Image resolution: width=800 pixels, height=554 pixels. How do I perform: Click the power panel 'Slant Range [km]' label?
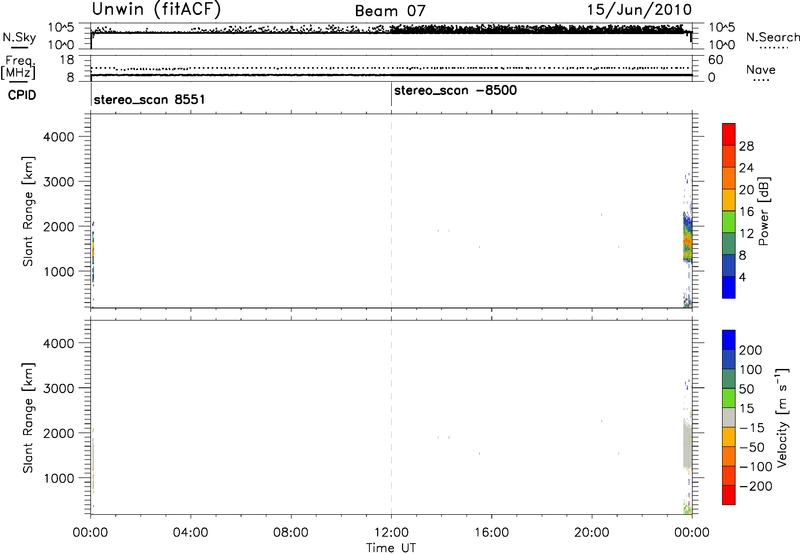click(29, 211)
